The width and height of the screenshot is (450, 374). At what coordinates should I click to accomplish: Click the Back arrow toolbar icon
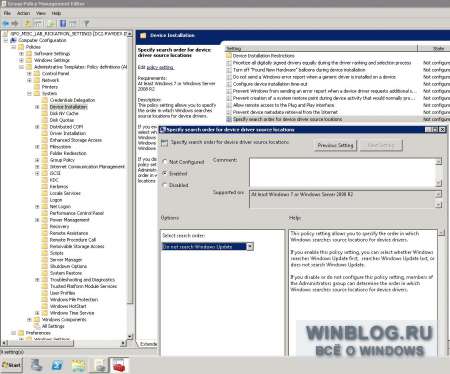(x=6, y=23)
